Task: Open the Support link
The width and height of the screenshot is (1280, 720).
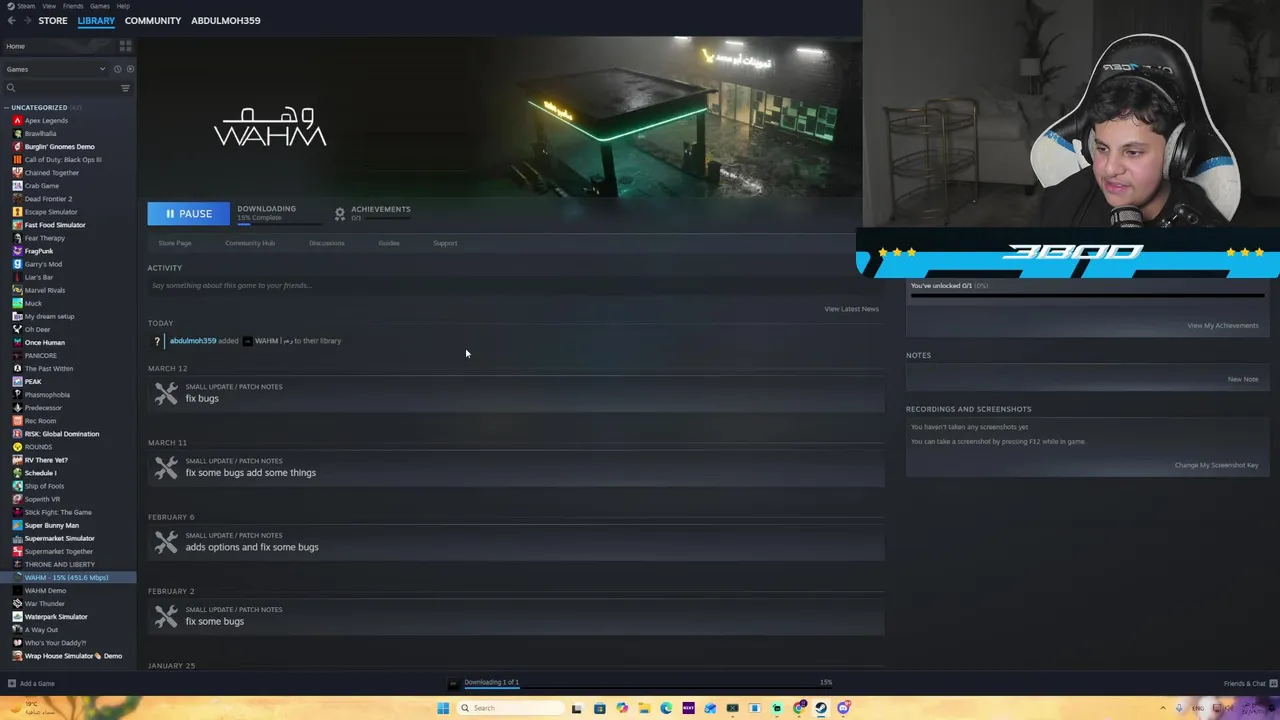Action: [x=445, y=243]
